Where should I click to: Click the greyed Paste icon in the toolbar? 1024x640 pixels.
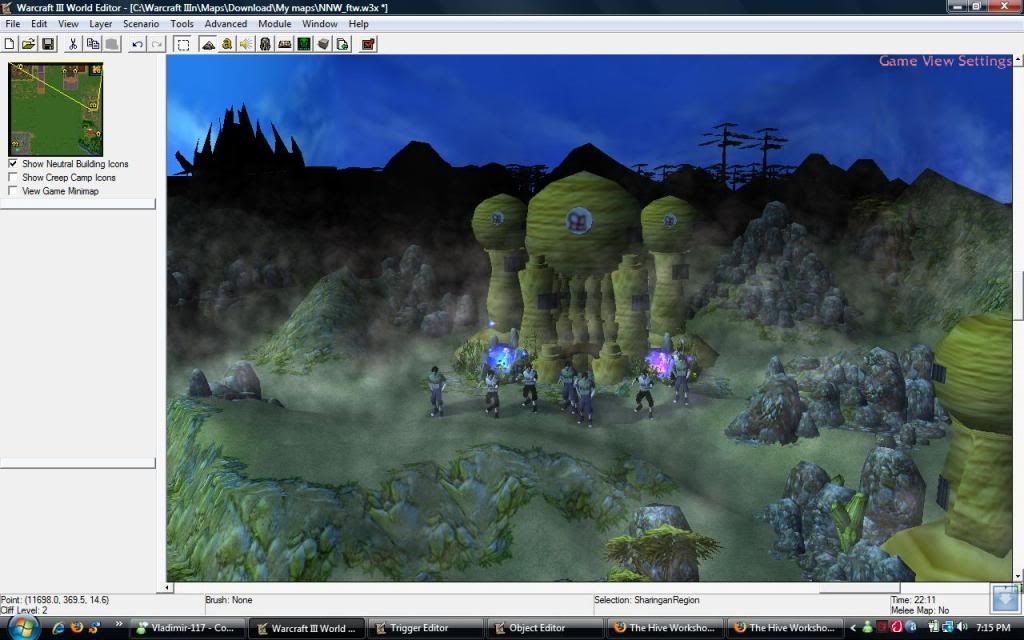[x=112, y=44]
